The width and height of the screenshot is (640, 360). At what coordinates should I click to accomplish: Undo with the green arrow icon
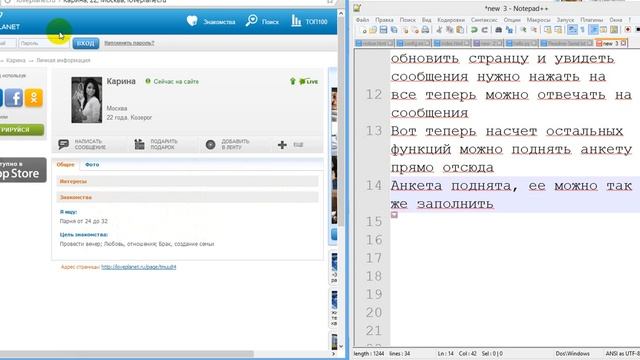[474, 30]
